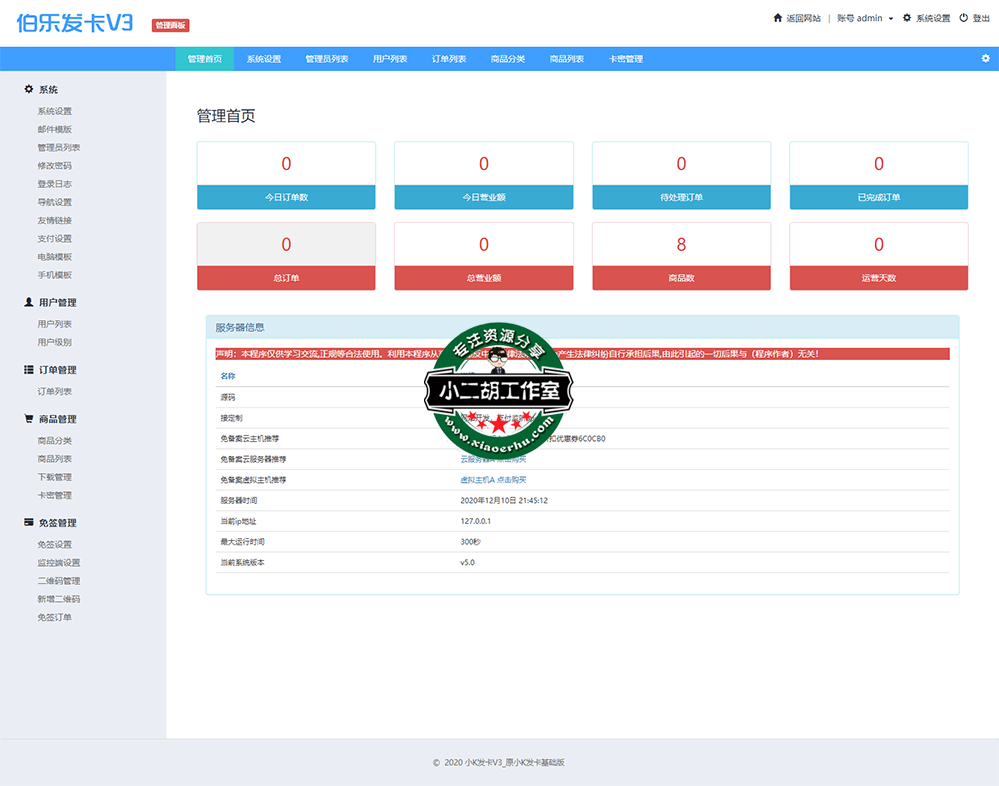This screenshot has width=999, height=786.
Task: Click the 虚拟主机A 点击购买 link
Action: click(x=493, y=480)
